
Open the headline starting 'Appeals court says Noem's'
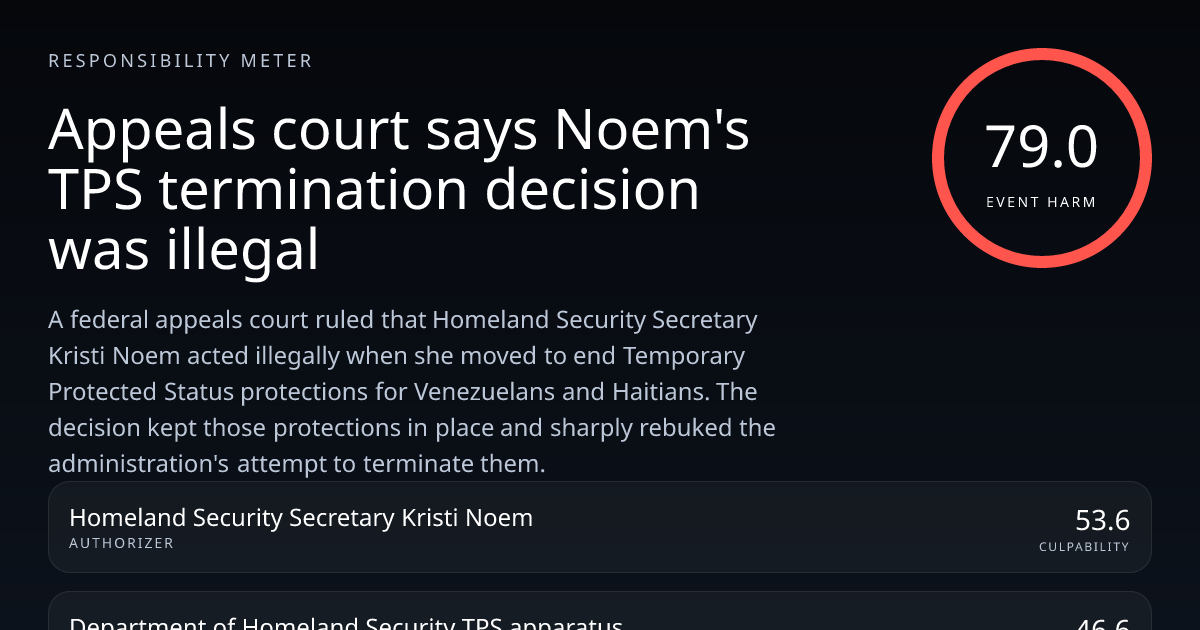click(398, 130)
